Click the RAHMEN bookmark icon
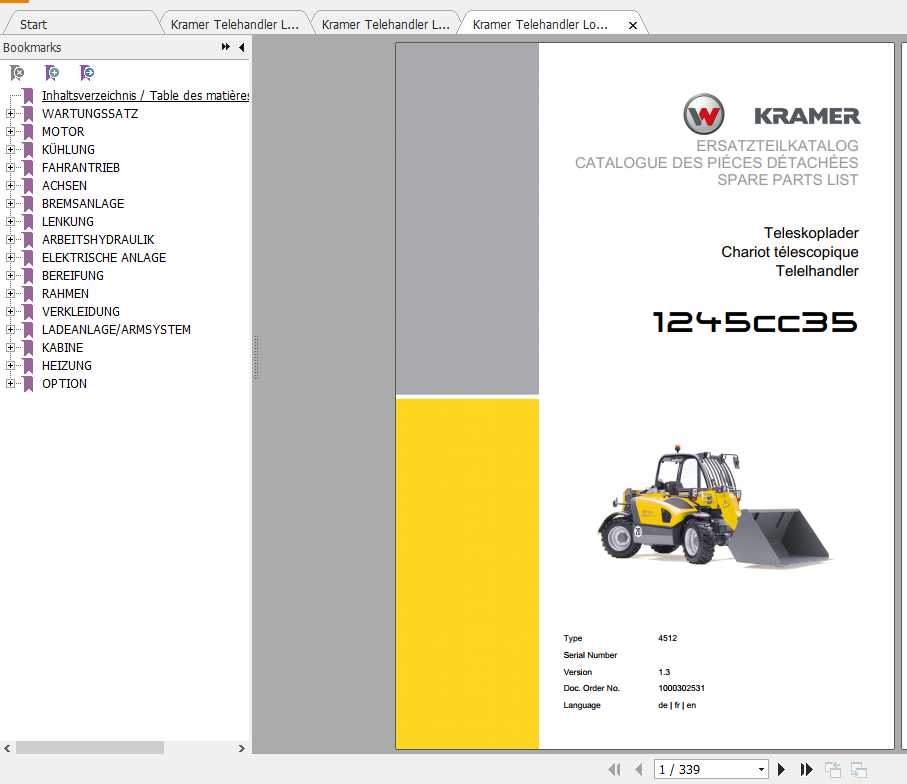Screen dimensions: 907x784 (28, 293)
